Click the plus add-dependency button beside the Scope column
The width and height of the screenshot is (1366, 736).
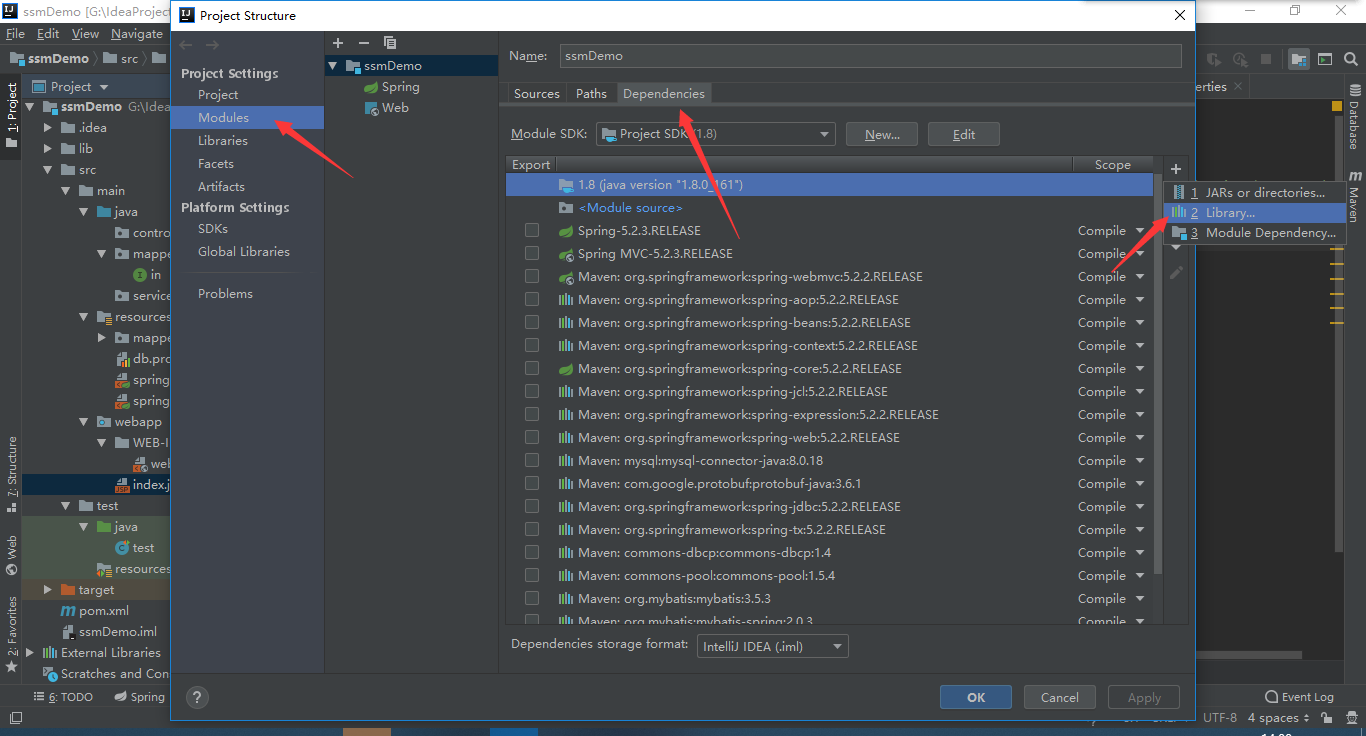(1176, 169)
